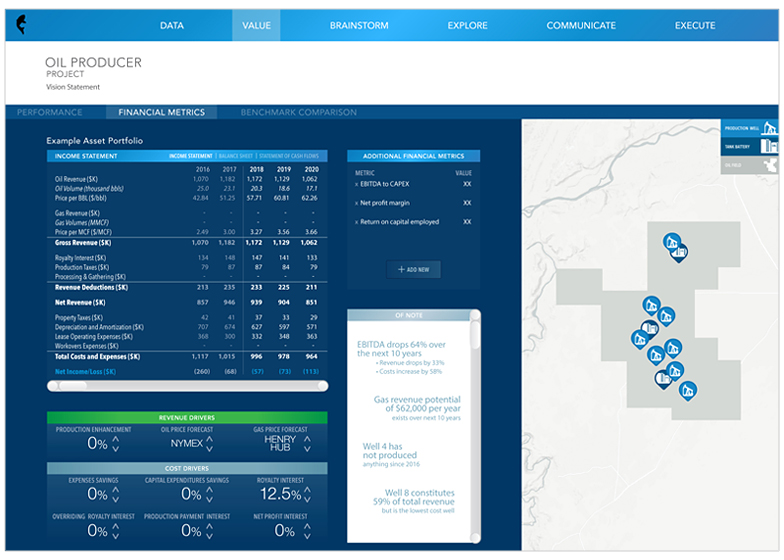Select the southernmost production well pin on map
This screenshot has width=784, height=560.
[x=688, y=388]
